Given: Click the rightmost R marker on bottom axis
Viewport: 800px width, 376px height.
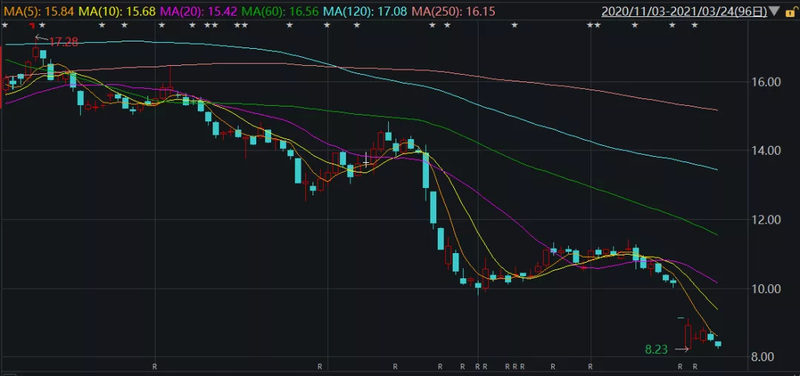Looking at the screenshot, I should (694, 366).
